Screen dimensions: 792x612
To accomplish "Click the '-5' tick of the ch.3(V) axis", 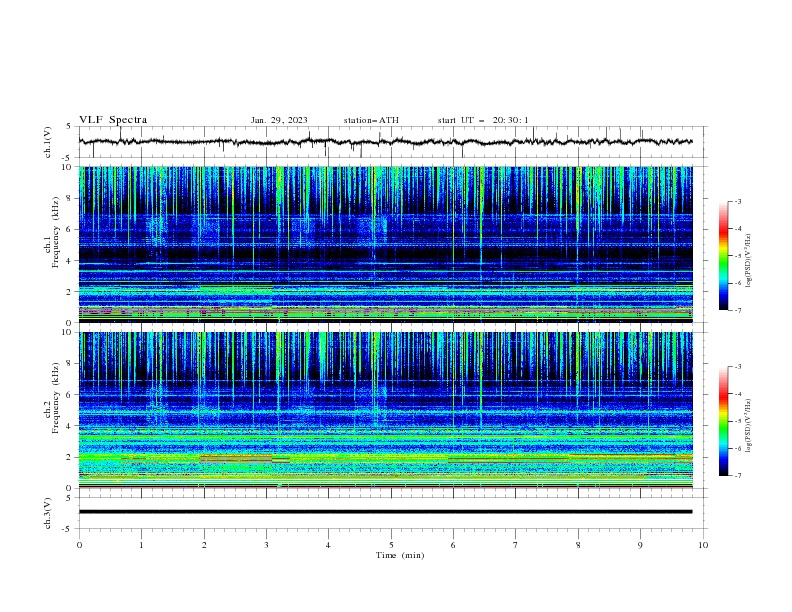I will pyautogui.click(x=68, y=529).
